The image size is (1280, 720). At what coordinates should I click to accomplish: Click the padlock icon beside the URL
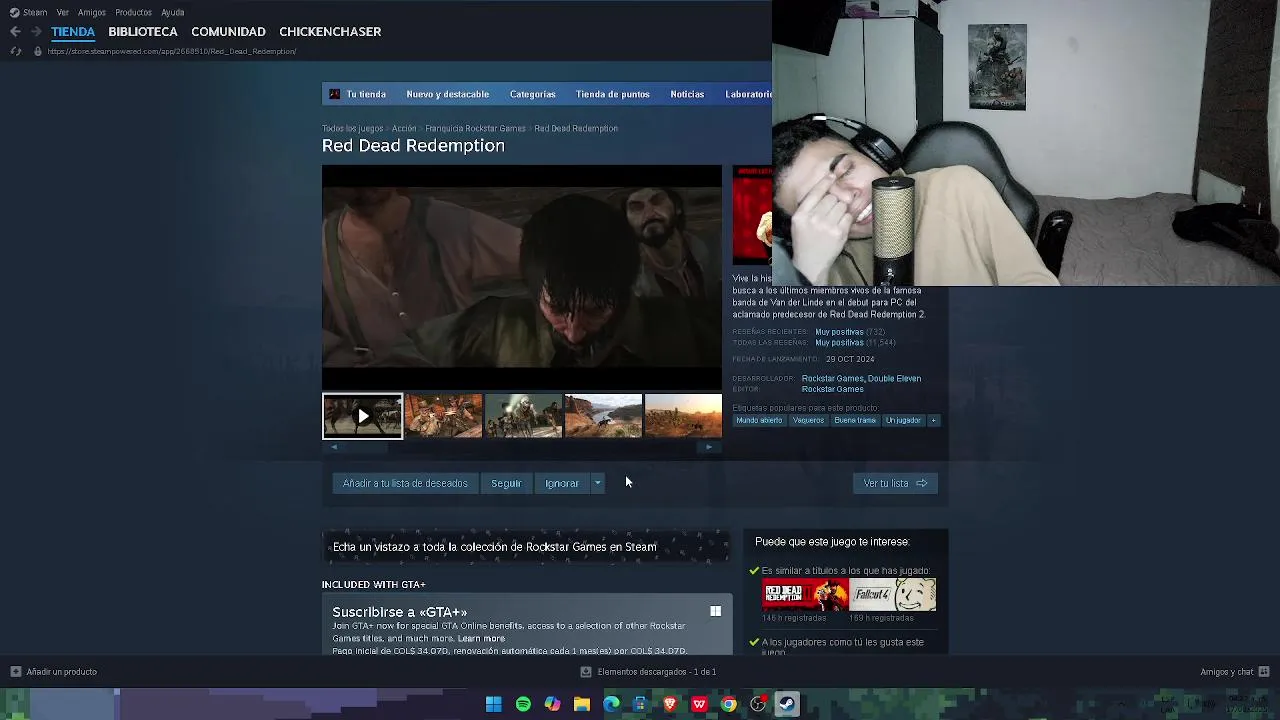pos(38,51)
